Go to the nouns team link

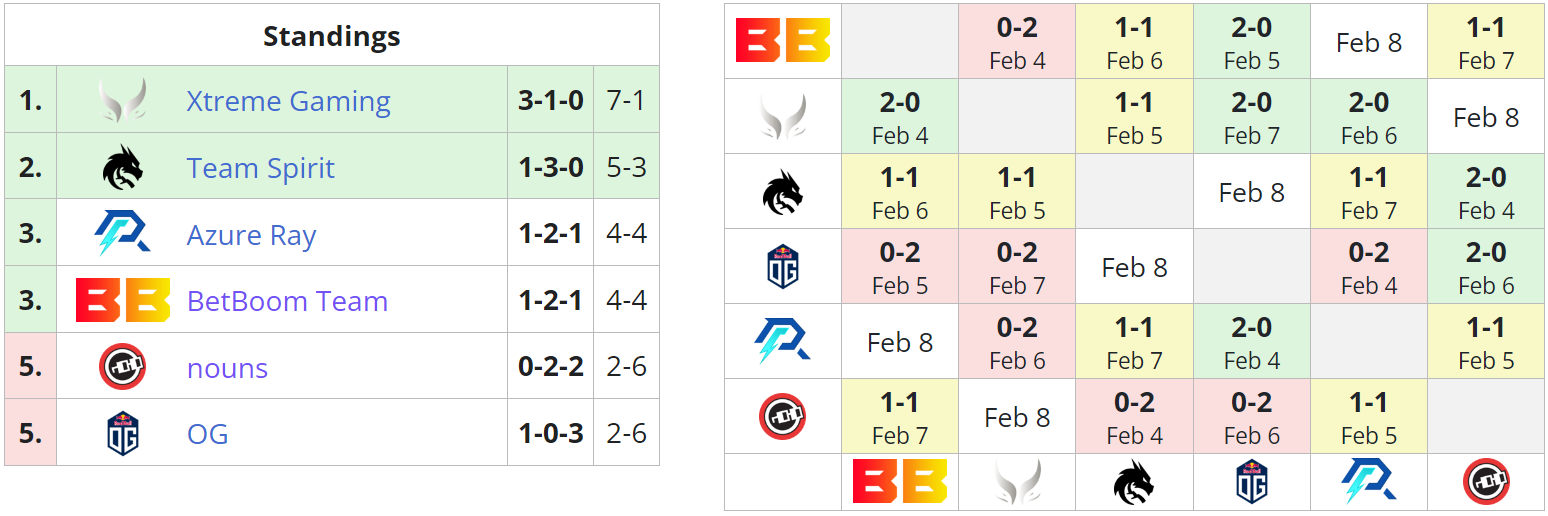click(227, 368)
